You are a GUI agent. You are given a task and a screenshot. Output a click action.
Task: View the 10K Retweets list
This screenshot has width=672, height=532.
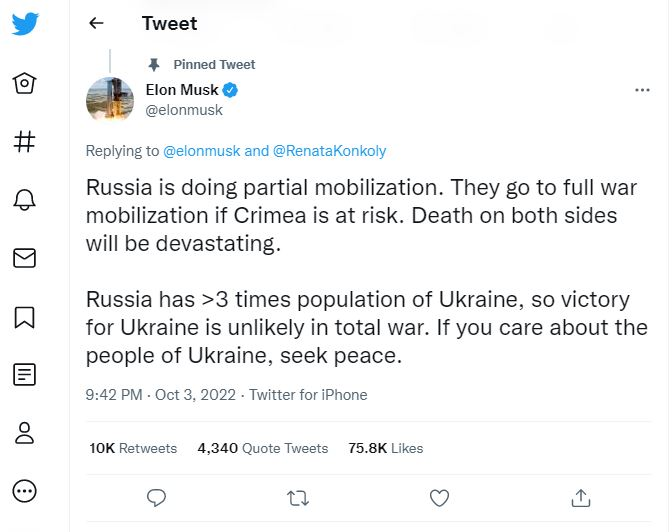click(133, 448)
